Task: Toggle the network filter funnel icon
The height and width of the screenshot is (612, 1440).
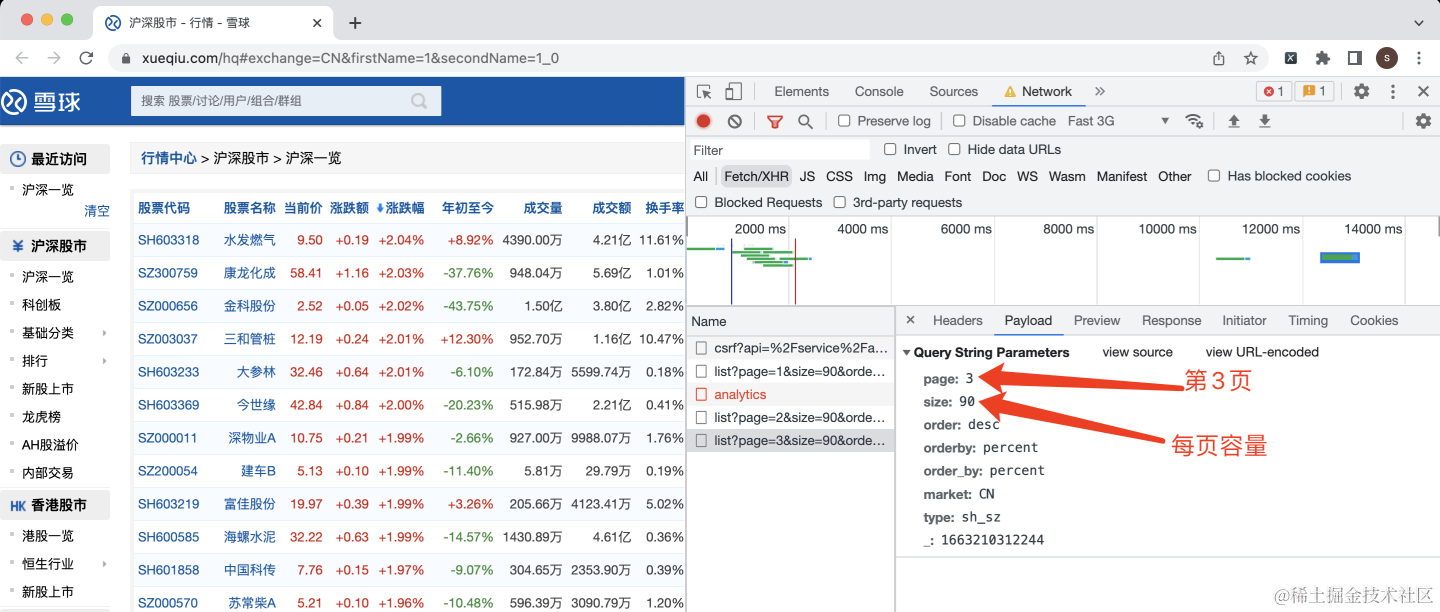Action: [x=774, y=121]
